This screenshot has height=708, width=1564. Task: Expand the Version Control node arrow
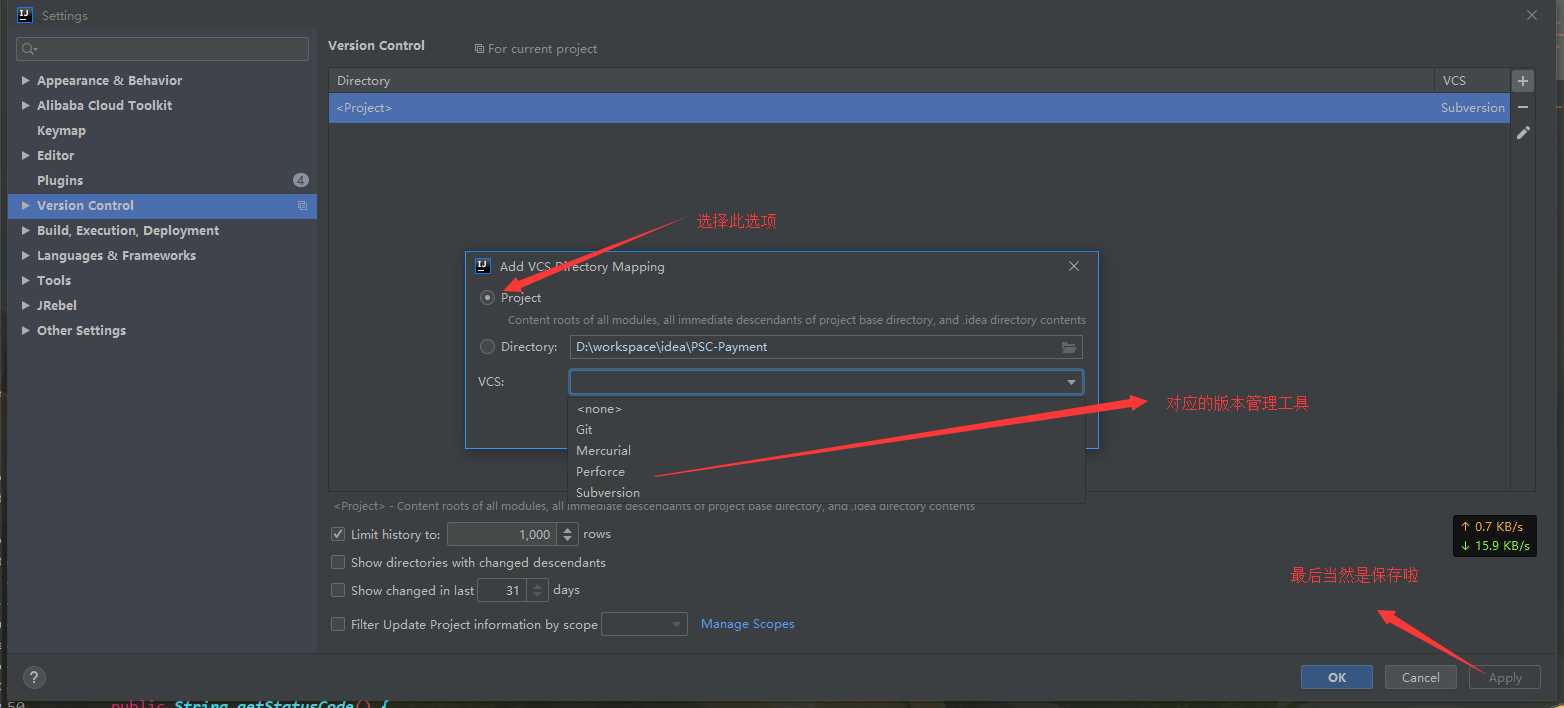(x=26, y=205)
